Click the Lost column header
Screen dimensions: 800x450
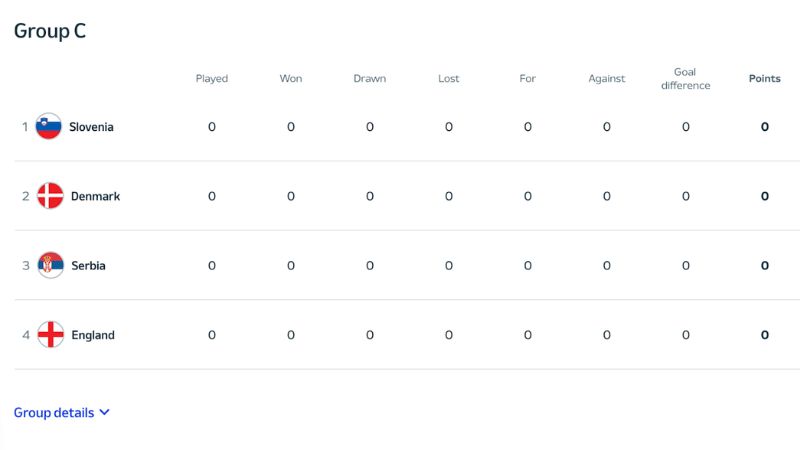pos(448,79)
